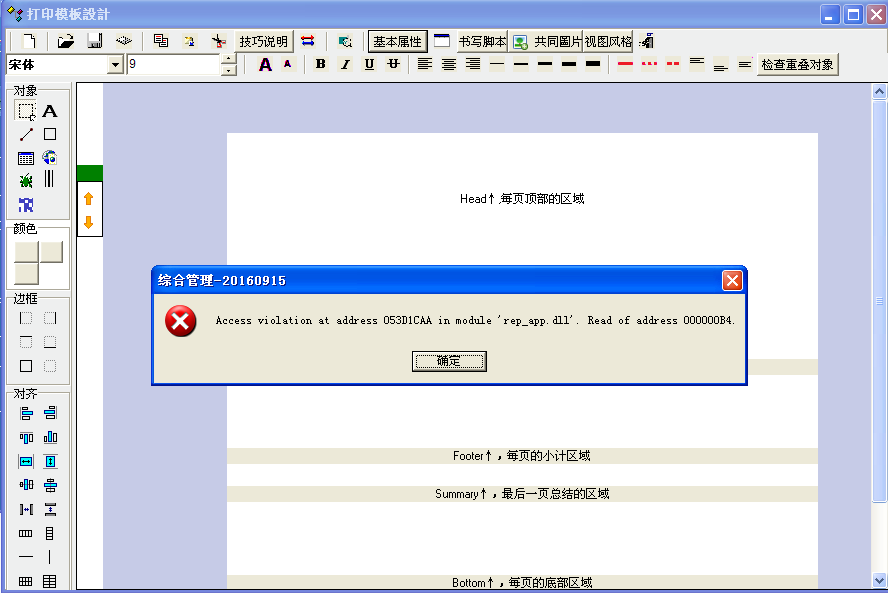Viewport: 888px width, 593px height.
Task: Select the text label tool (A)
Action: pyautogui.click(x=49, y=111)
